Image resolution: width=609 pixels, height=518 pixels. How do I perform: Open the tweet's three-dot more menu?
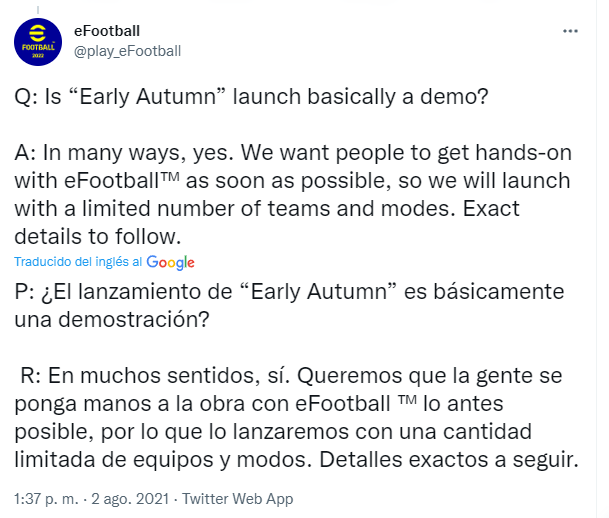[x=571, y=30]
